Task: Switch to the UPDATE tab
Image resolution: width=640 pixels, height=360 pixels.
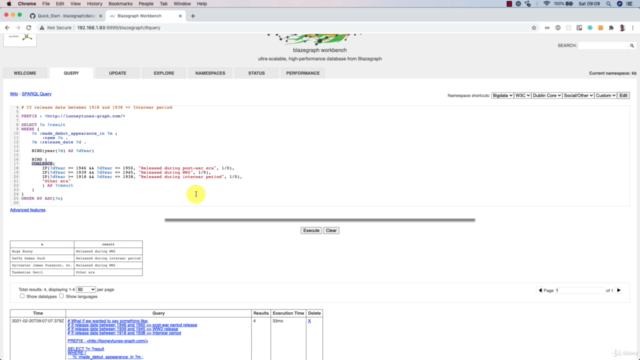Action: coord(118,73)
